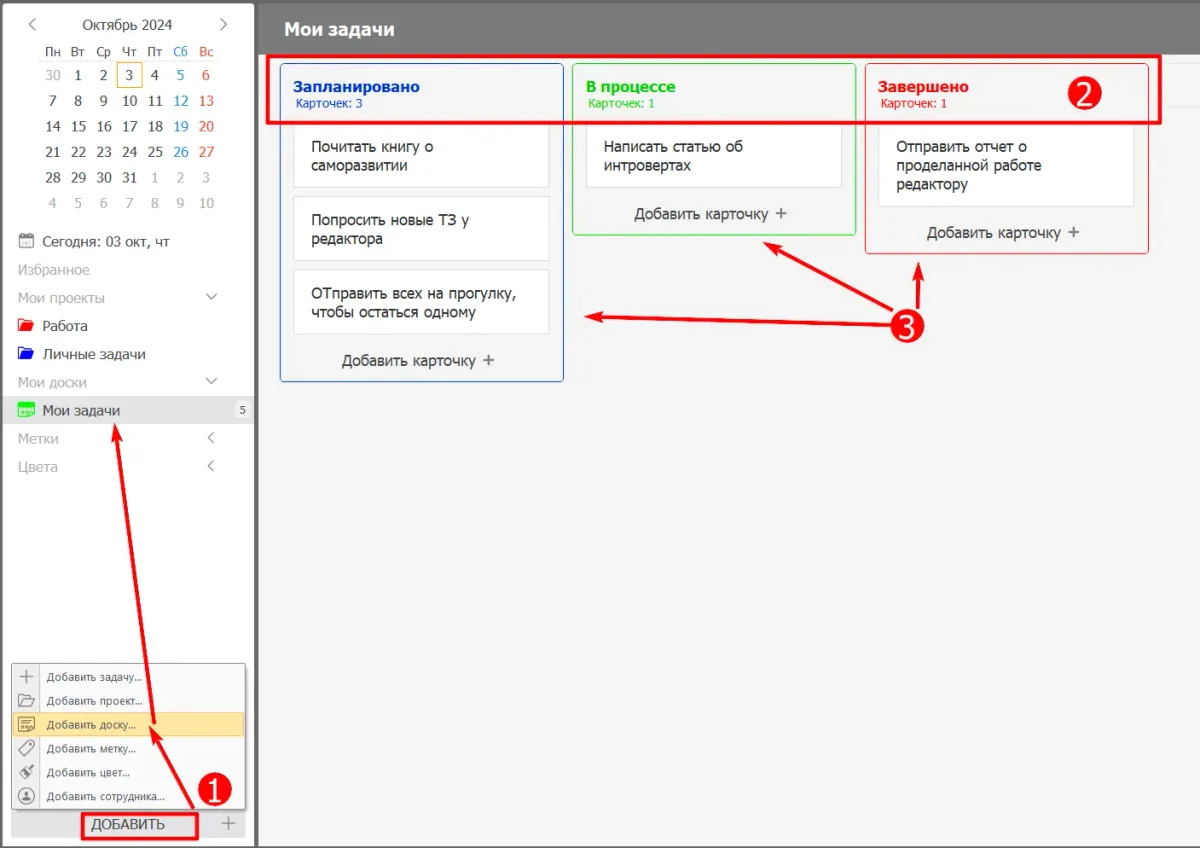
Task: Expand the Метки section
Action: (211, 438)
